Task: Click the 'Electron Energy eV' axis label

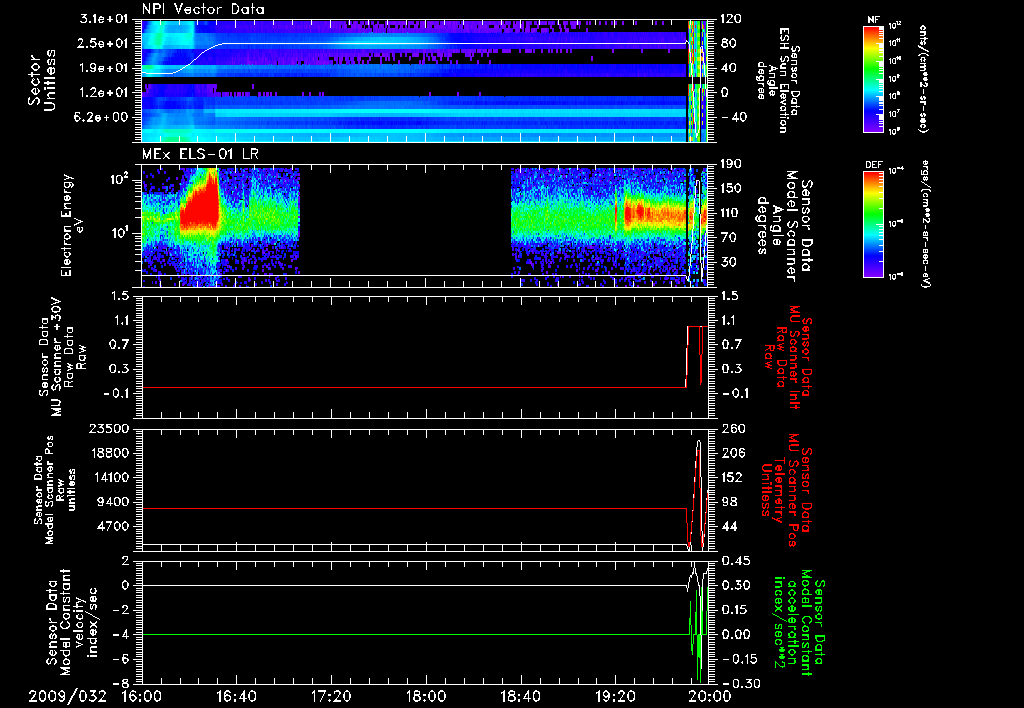Action: pos(72,225)
